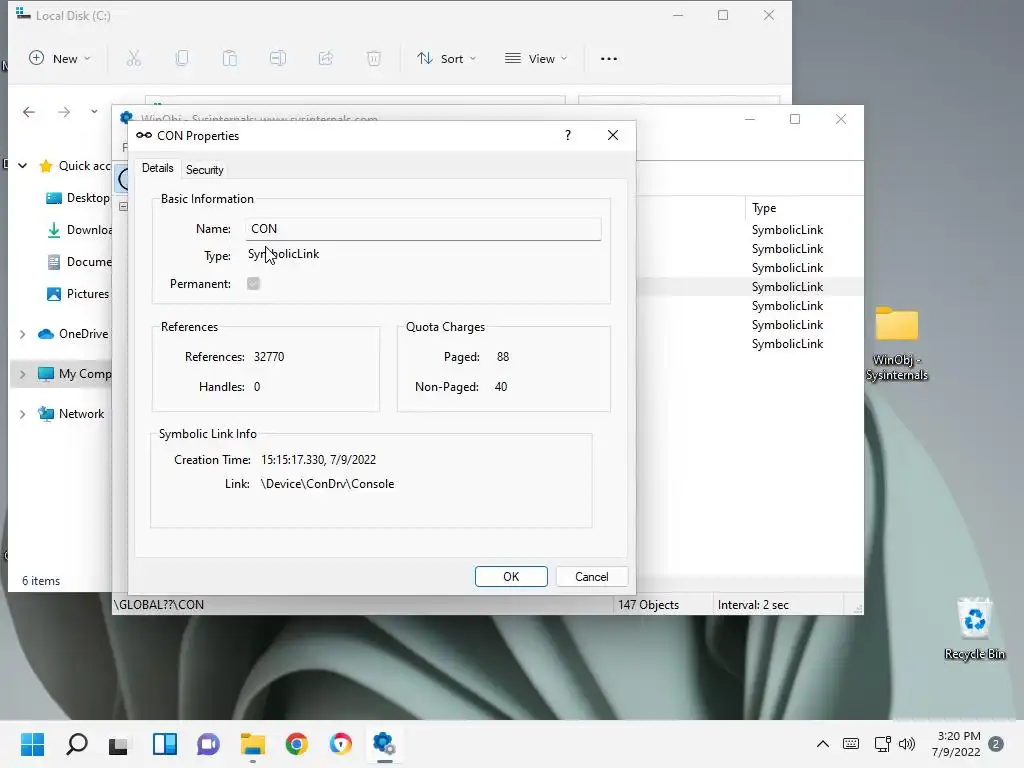
Task: Expand the OneDrive tree node
Action: tap(22, 334)
